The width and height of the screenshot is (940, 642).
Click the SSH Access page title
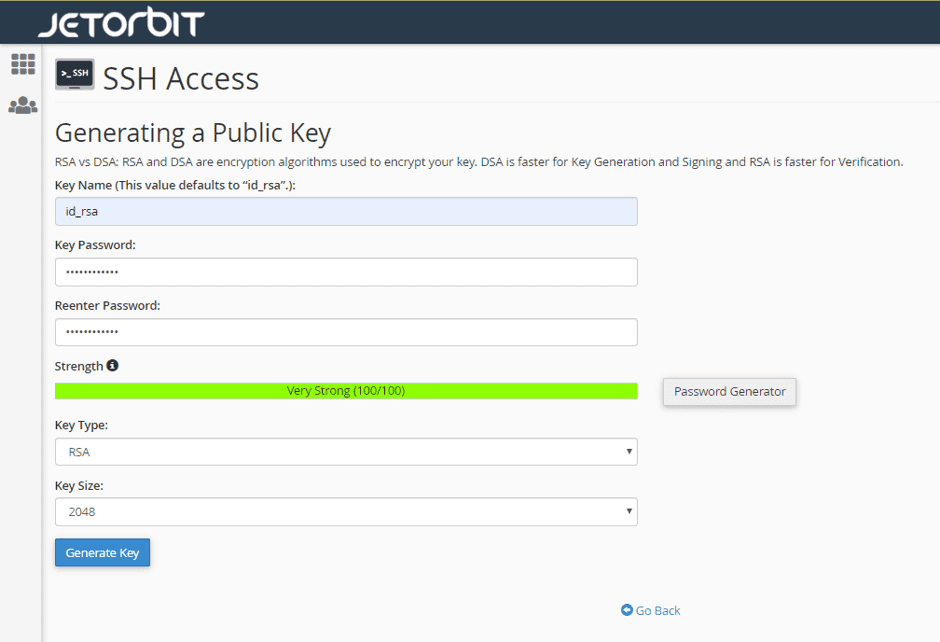(x=180, y=79)
